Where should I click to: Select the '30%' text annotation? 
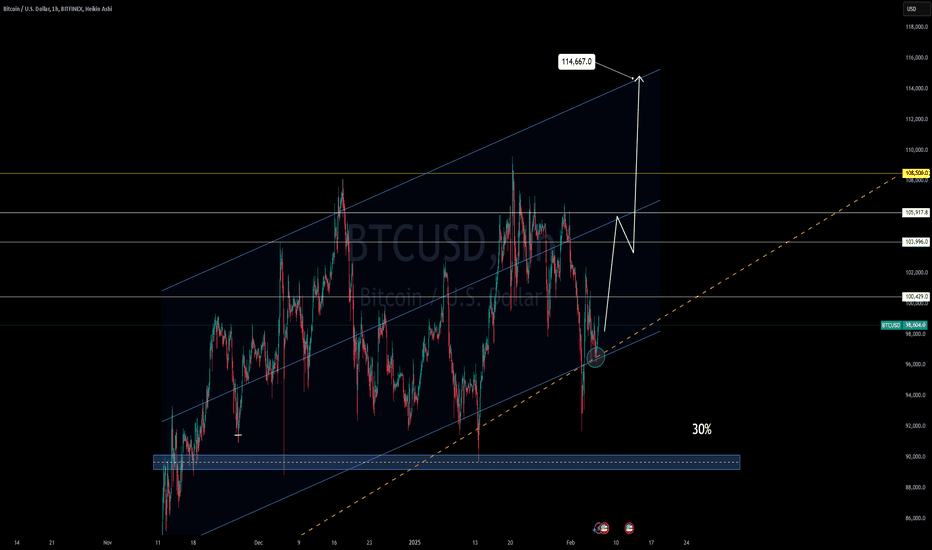point(702,429)
